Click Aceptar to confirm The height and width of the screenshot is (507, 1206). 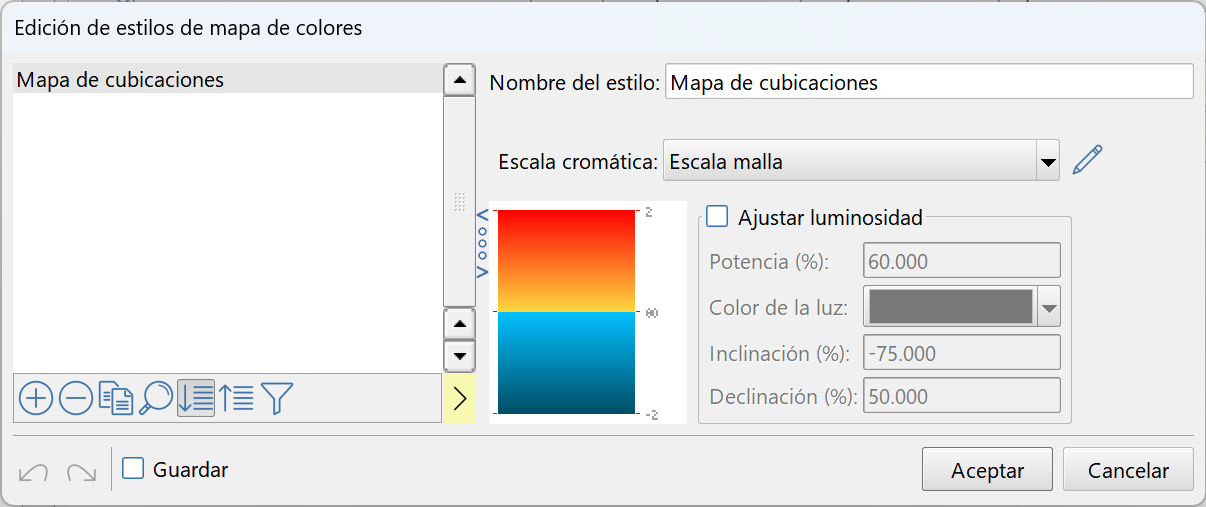pos(987,470)
